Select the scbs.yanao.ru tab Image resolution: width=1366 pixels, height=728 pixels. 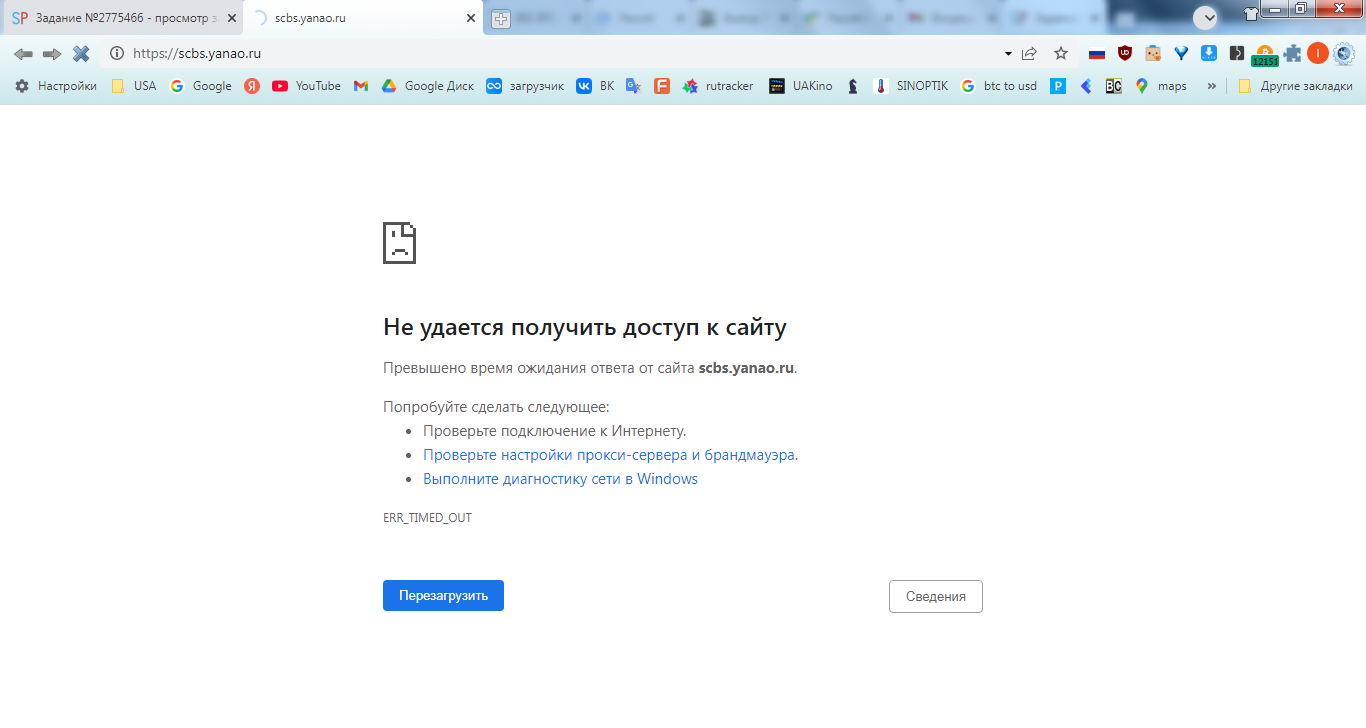pos(363,18)
